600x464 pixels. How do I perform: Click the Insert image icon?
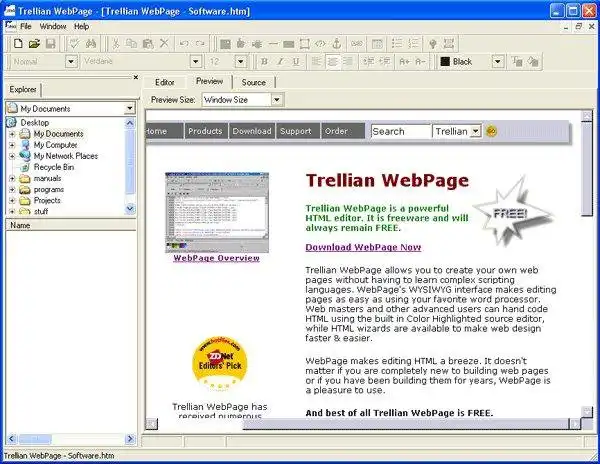(x=225, y=44)
